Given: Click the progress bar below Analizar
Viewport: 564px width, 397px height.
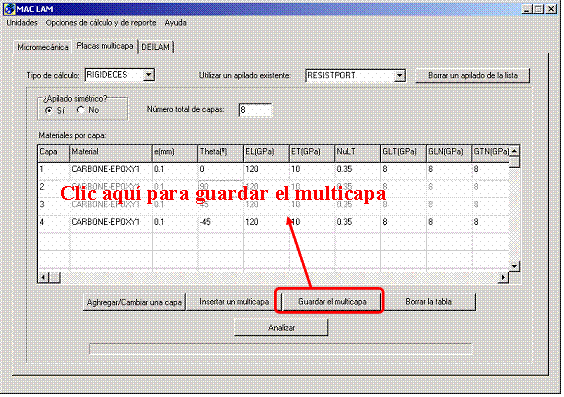Looking at the screenshot, I should point(281,349).
